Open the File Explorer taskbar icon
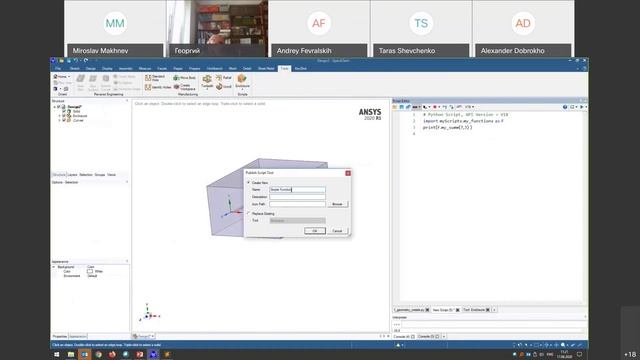The height and width of the screenshot is (360, 640). (x=71, y=354)
